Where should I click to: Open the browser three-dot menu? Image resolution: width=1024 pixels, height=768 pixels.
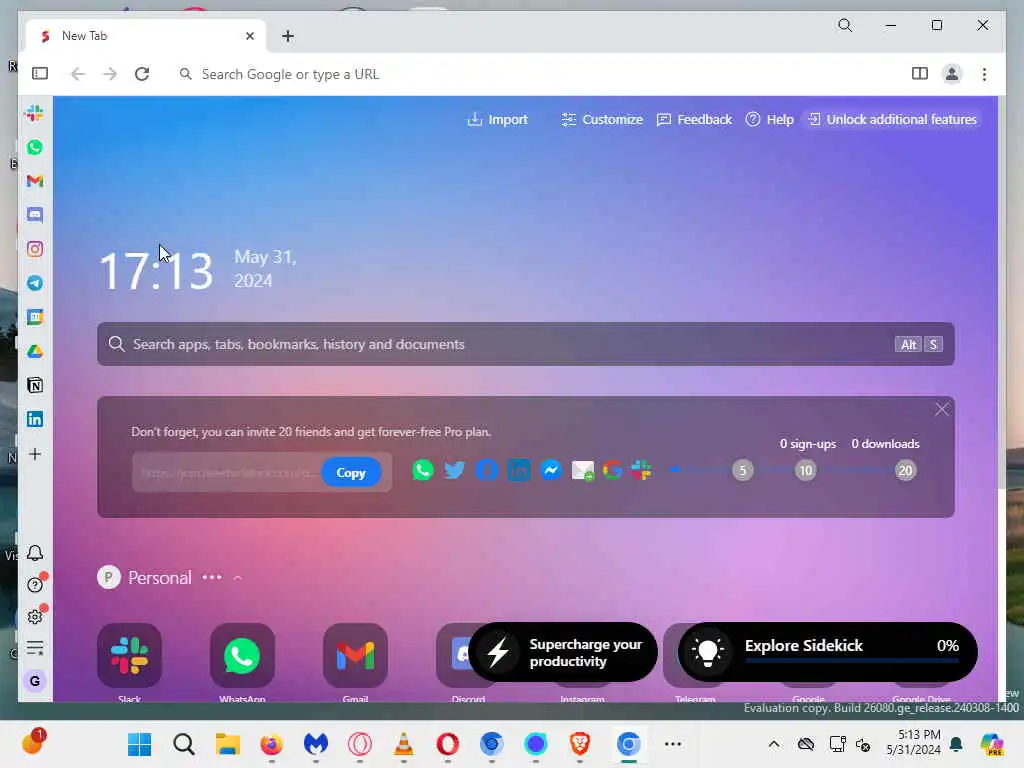tap(984, 74)
